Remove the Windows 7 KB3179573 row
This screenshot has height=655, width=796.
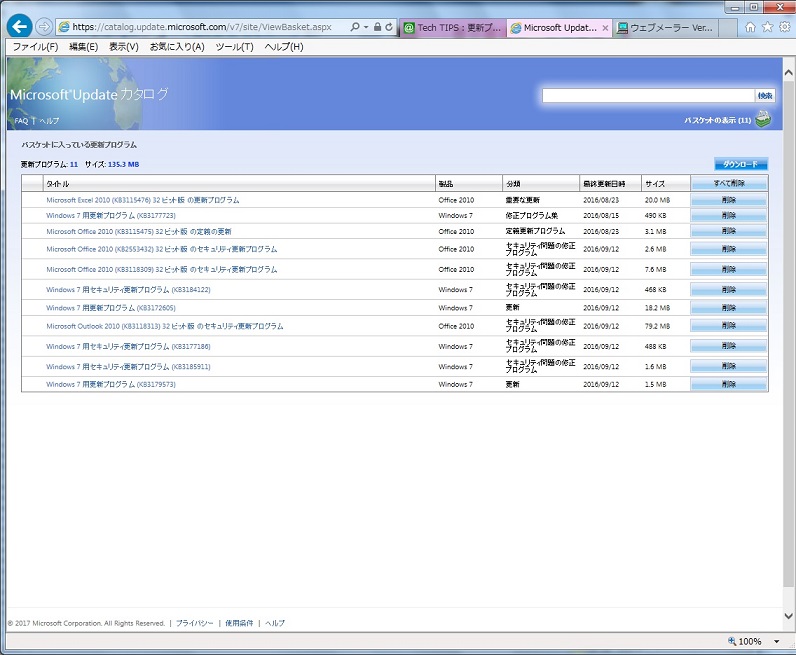coord(729,384)
